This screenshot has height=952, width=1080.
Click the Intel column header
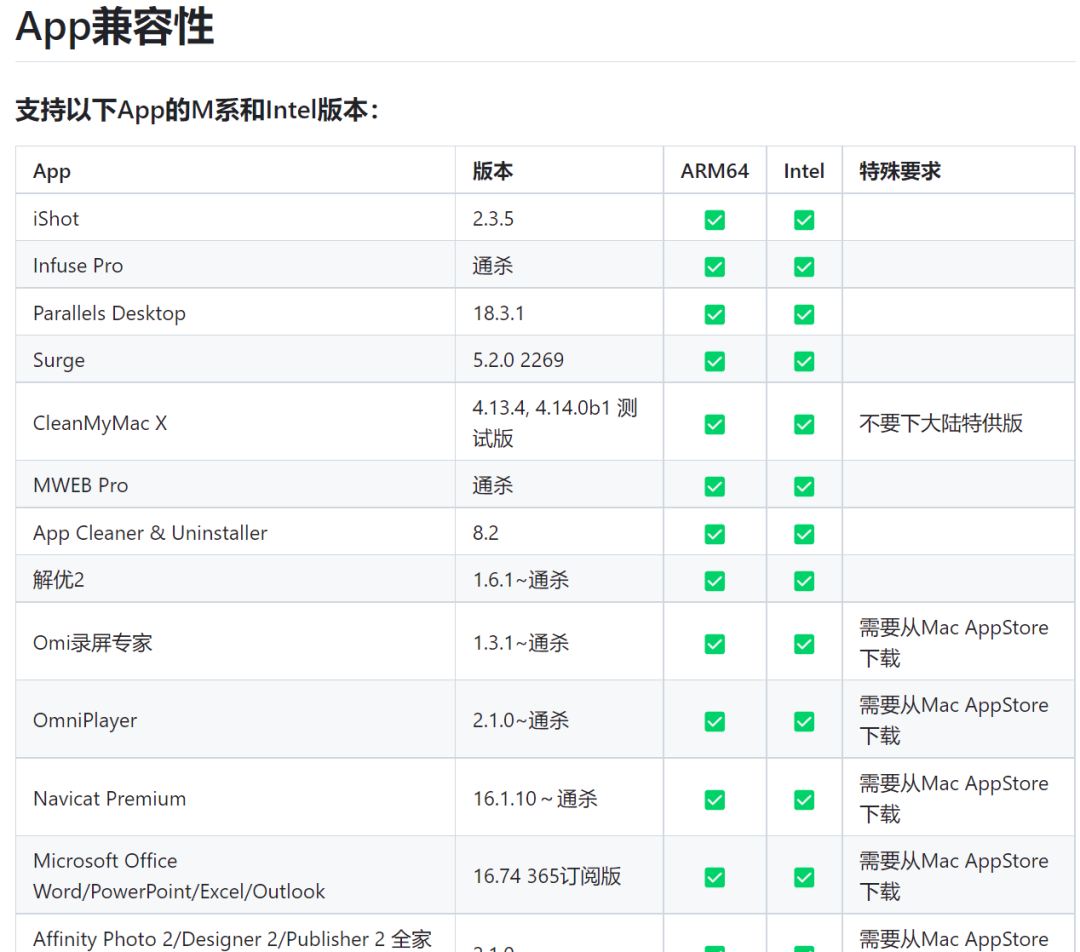click(804, 171)
